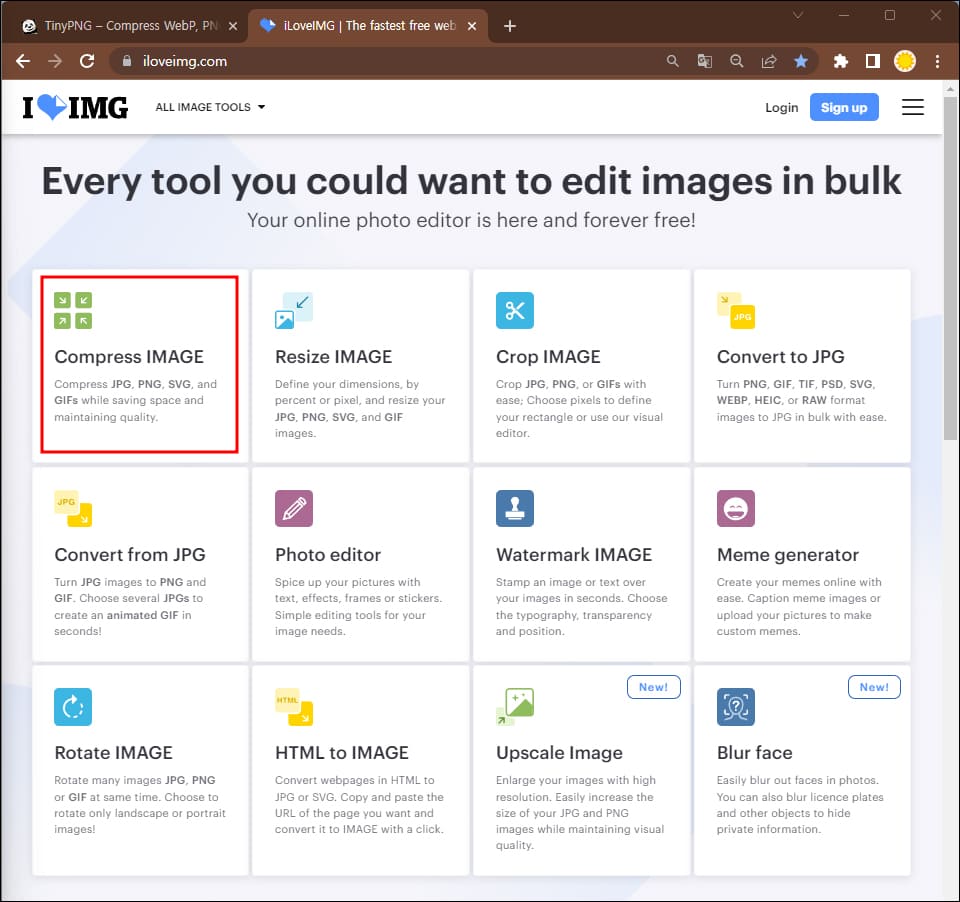Click the browser forward arrow

(55, 61)
